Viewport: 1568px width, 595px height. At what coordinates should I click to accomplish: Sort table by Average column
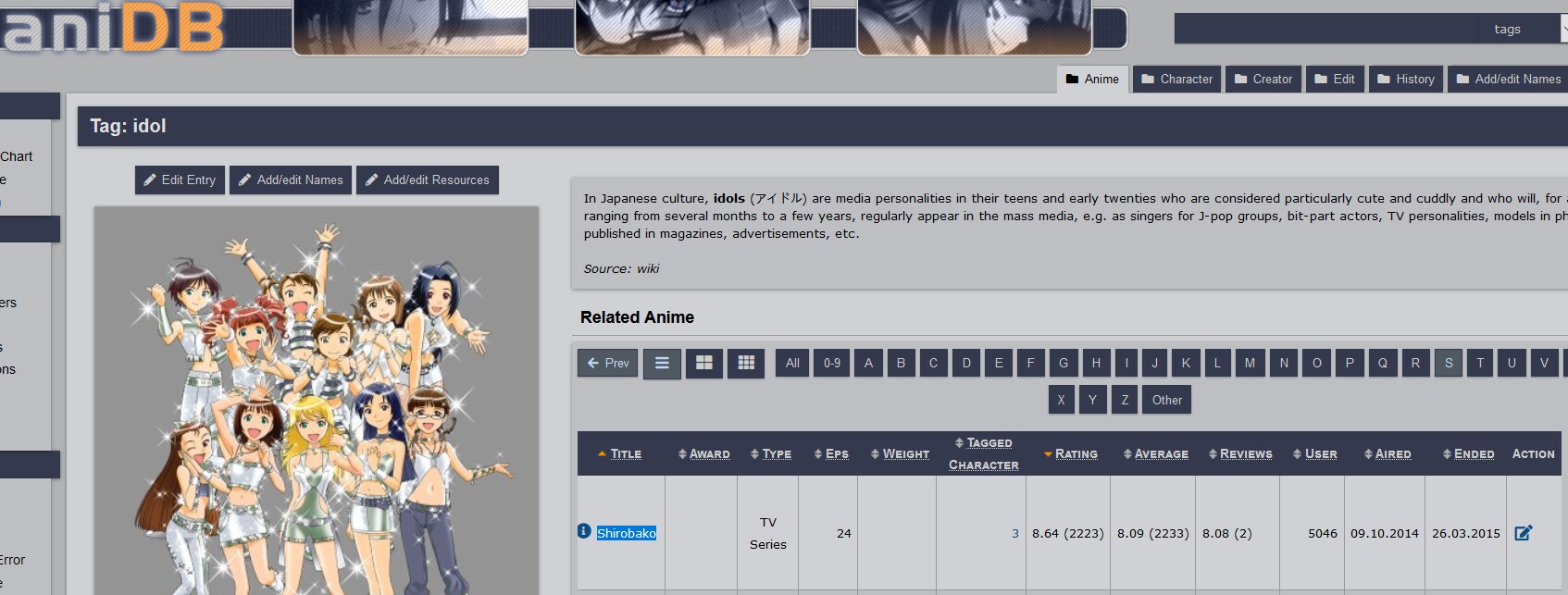click(x=1162, y=454)
